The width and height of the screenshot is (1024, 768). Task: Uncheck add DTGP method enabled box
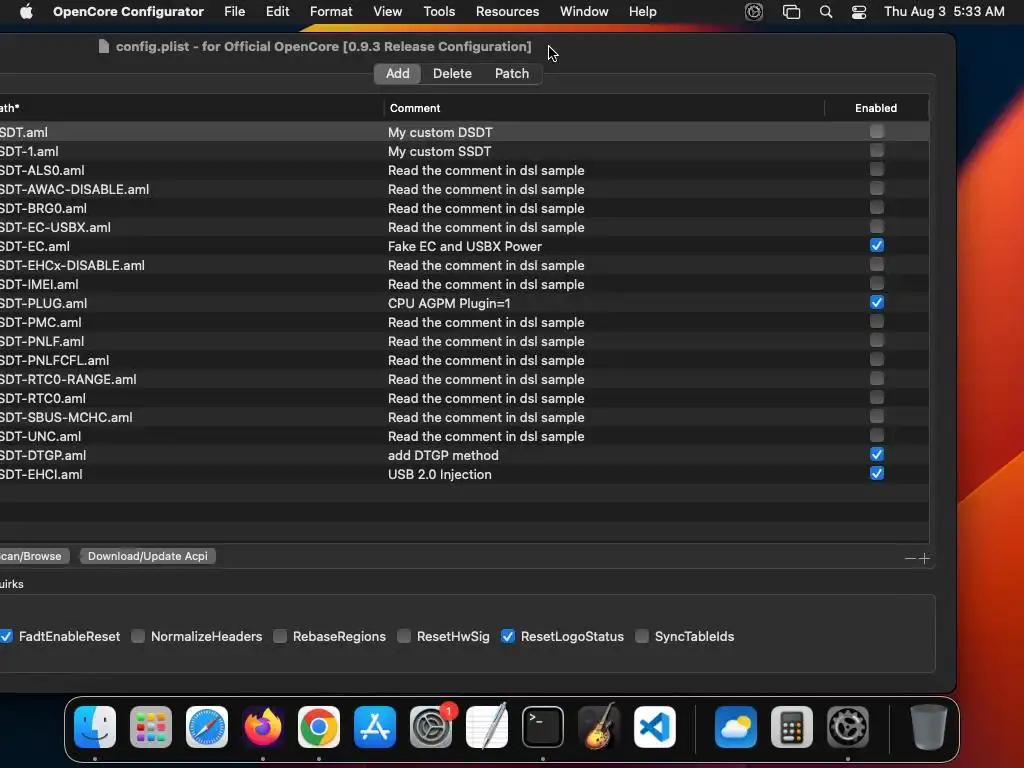[x=876, y=455]
